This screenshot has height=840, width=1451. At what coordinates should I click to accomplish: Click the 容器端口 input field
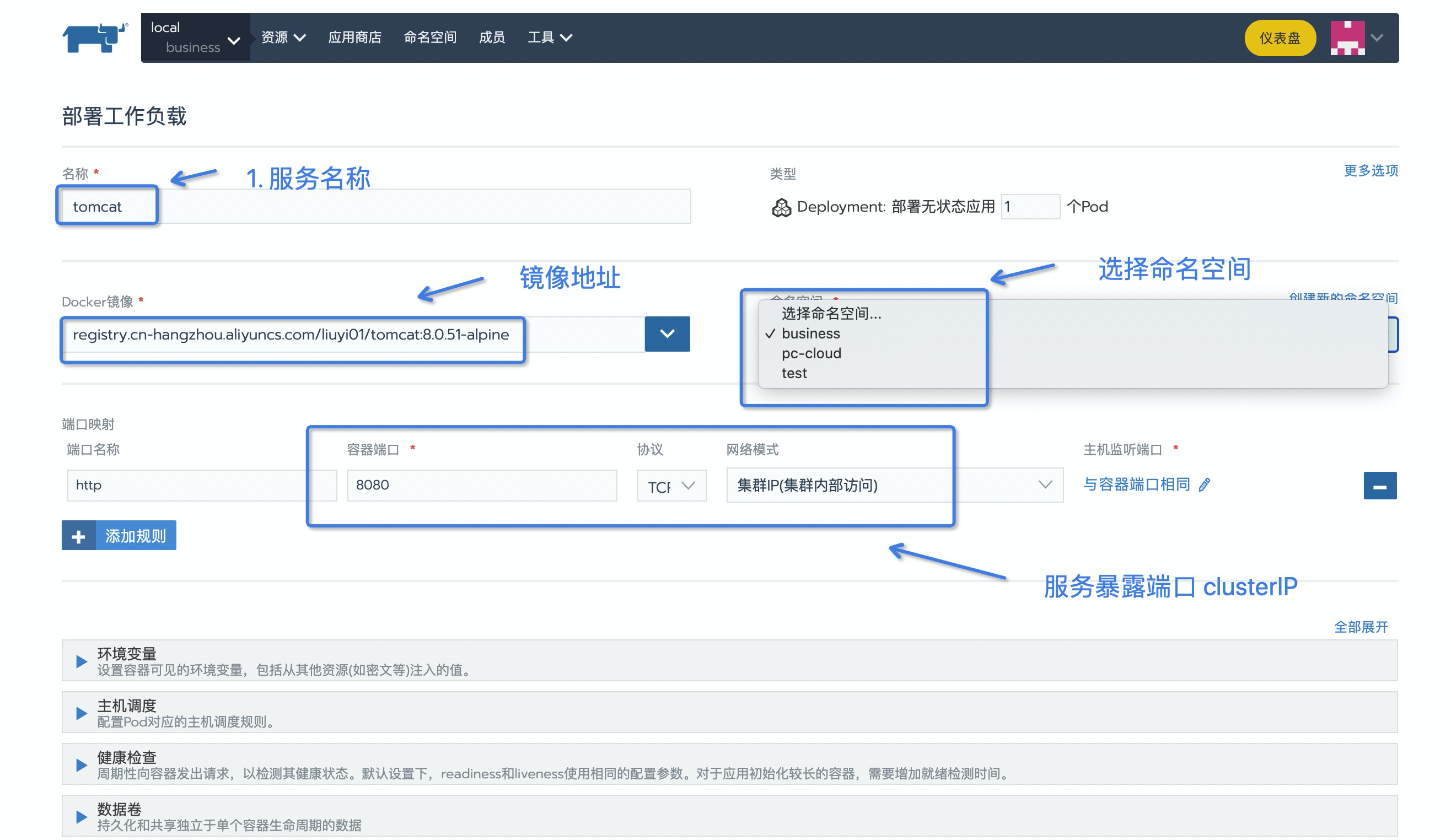coord(482,486)
